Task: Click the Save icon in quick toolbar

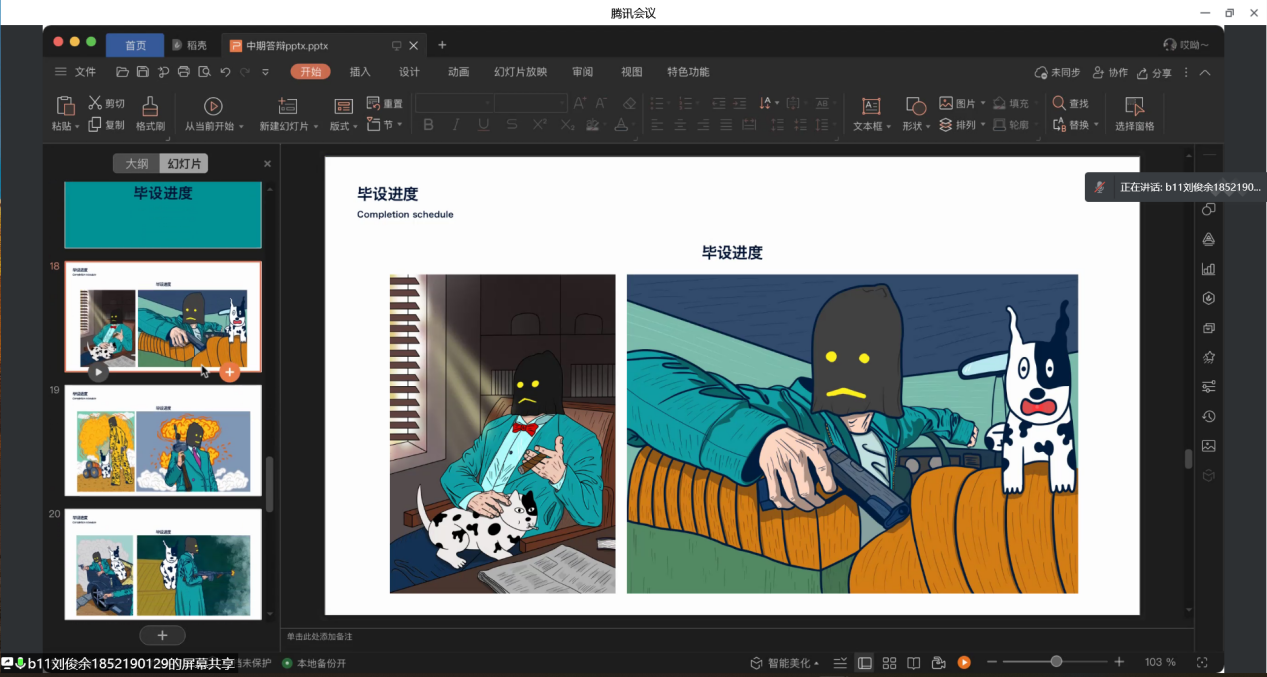Action: (143, 72)
